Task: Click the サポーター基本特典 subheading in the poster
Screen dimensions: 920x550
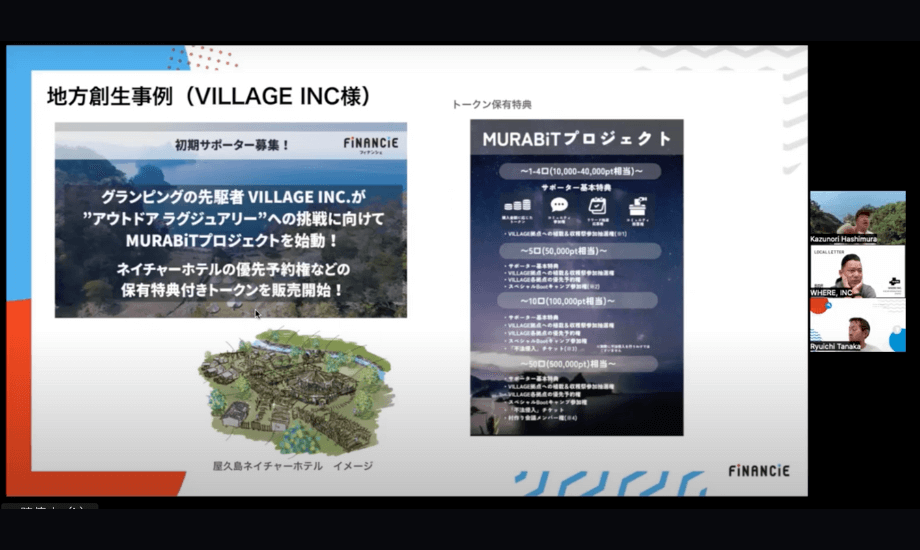Action: pos(576,188)
